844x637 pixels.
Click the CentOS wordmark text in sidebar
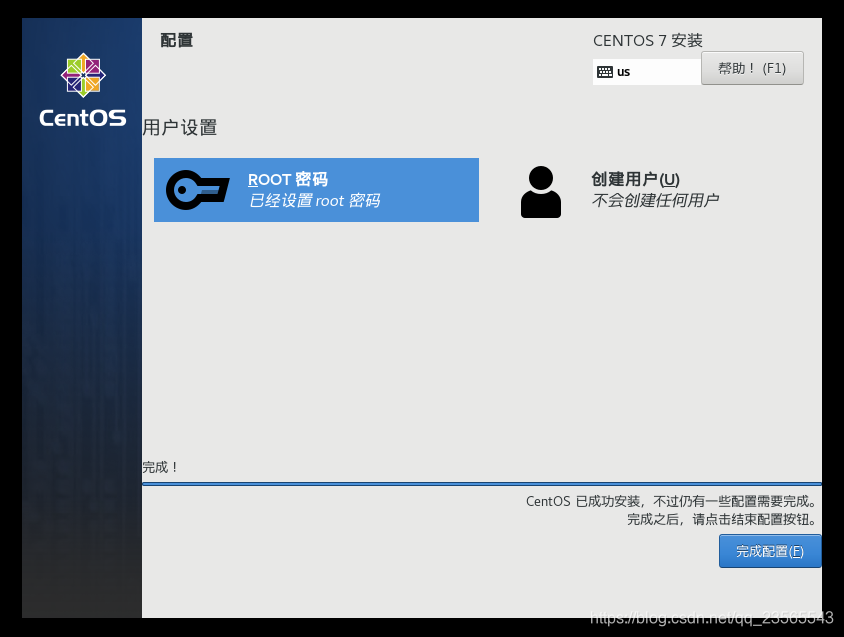tap(83, 118)
